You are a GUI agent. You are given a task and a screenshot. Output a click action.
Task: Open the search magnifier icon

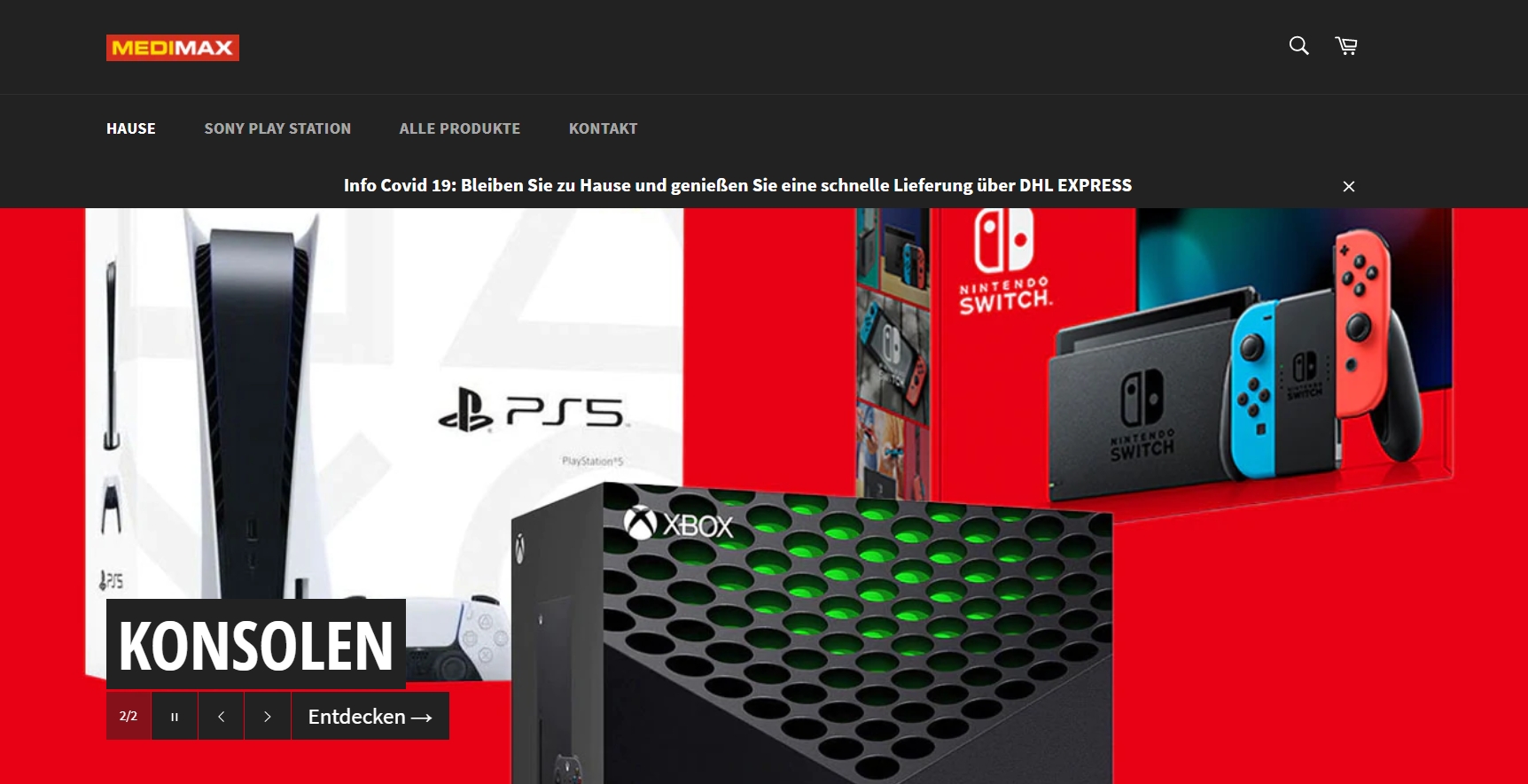[x=1298, y=46]
